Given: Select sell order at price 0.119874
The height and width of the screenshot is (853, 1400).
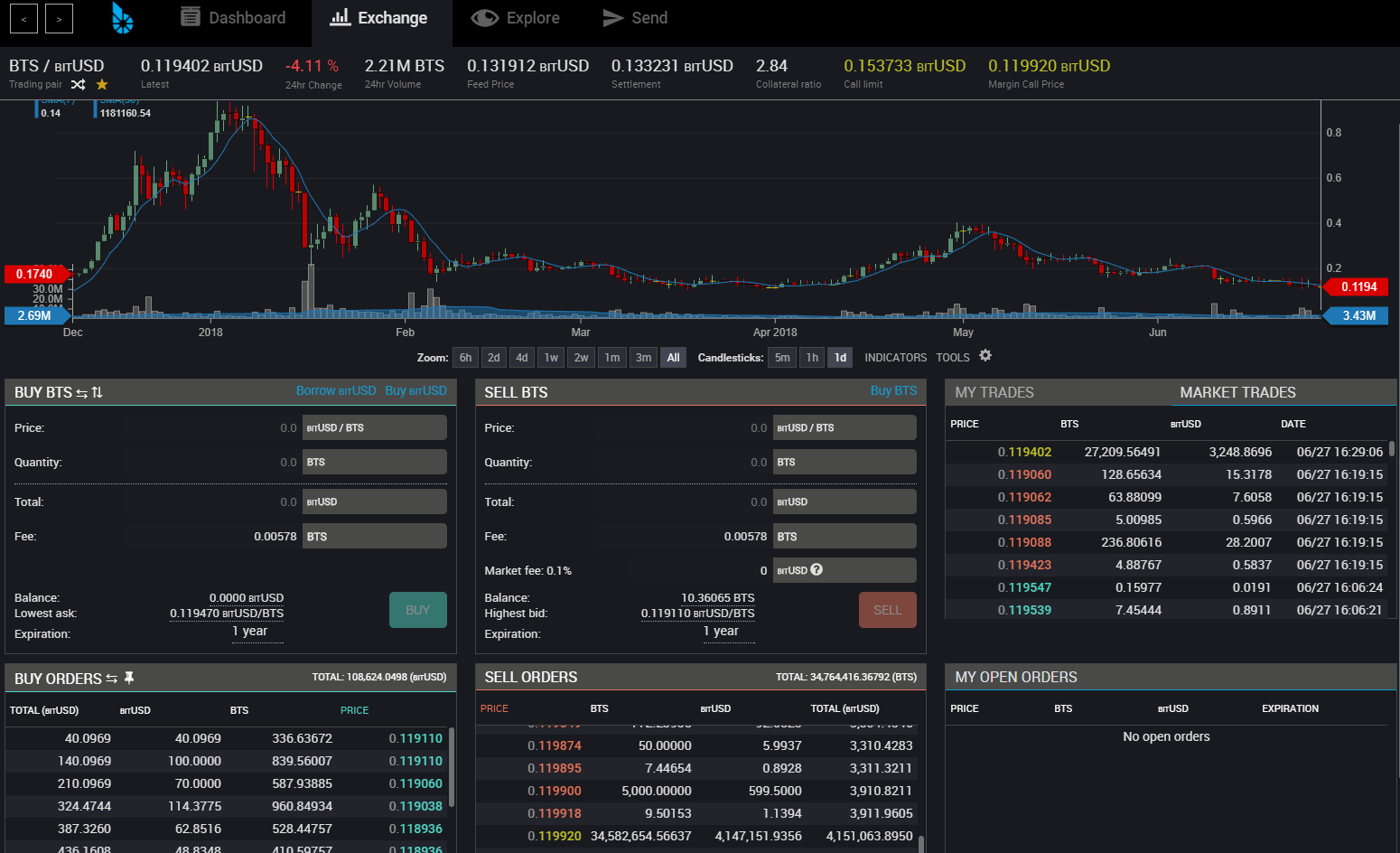Looking at the screenshot, I should 697,745.
